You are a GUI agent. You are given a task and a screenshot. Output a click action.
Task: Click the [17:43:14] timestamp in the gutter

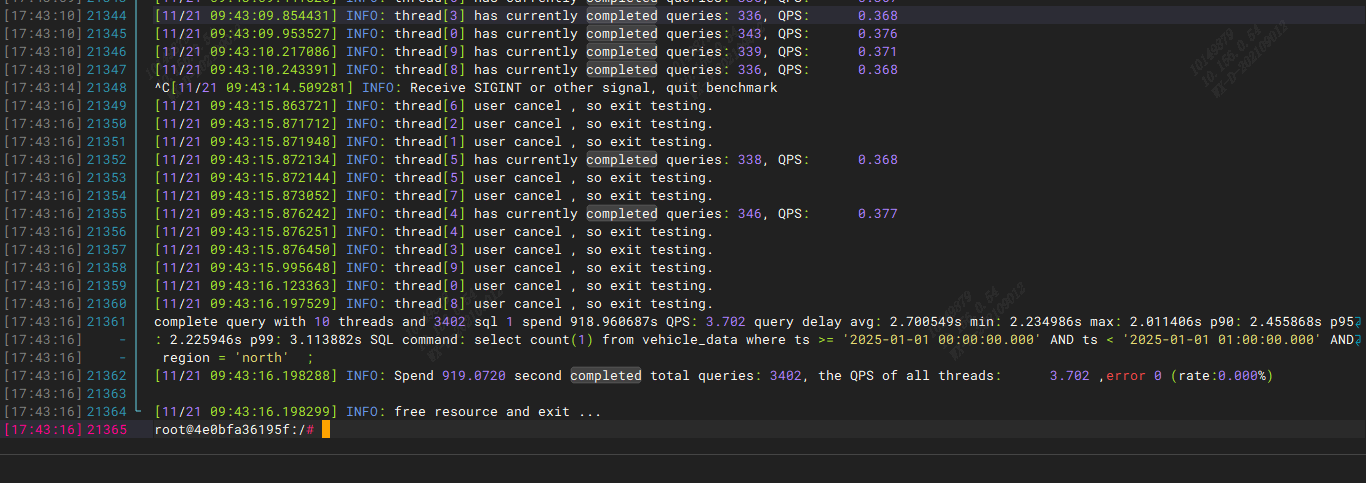click(x=43, y=88)
